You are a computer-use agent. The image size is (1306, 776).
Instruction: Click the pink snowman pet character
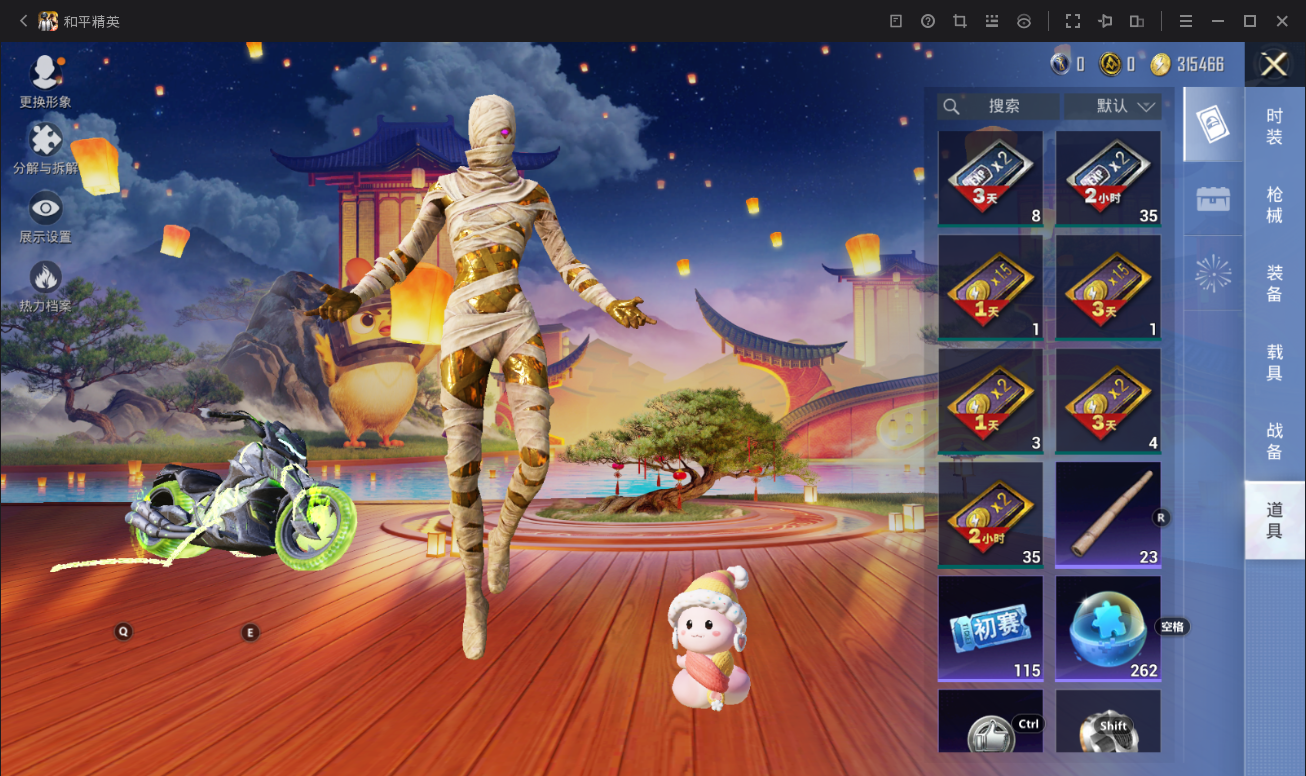(x=709, y=638)
